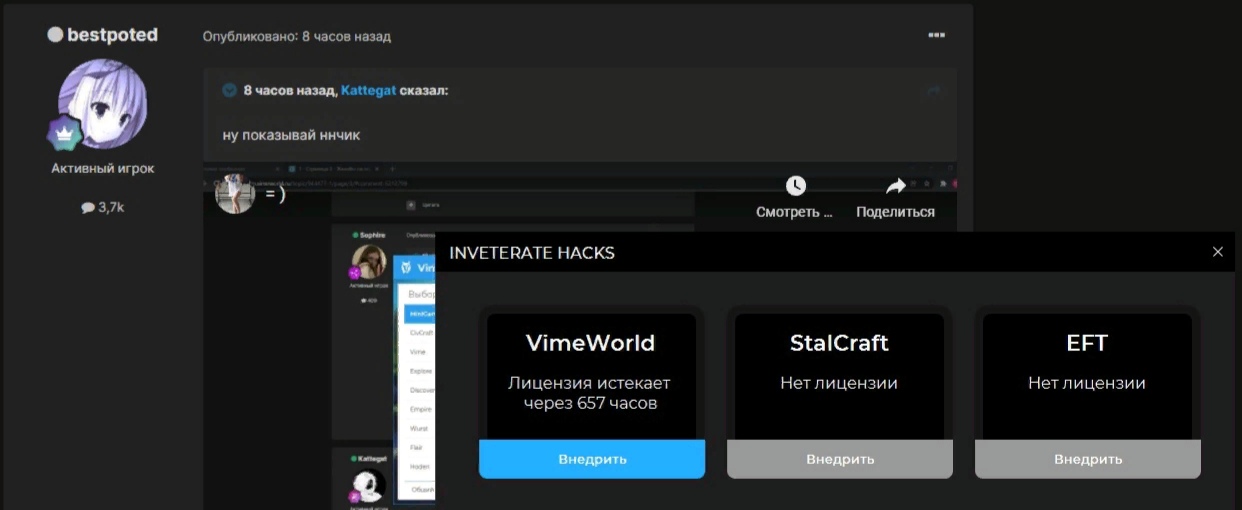Open bestpoted's profile username link
Image resolution: width=1242 pixels, height=510 pixels.
coord(112,35)
